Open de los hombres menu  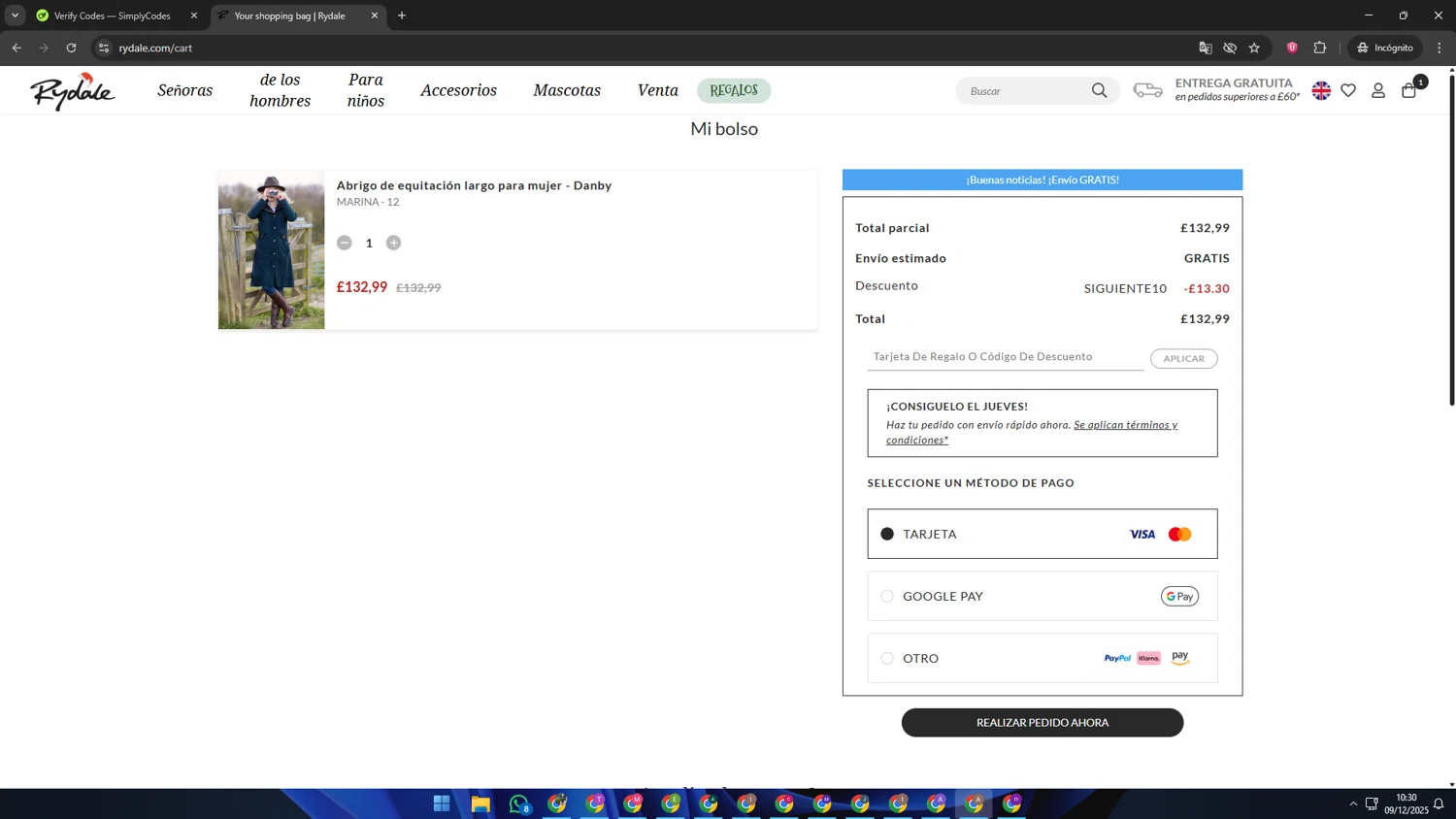280,90
